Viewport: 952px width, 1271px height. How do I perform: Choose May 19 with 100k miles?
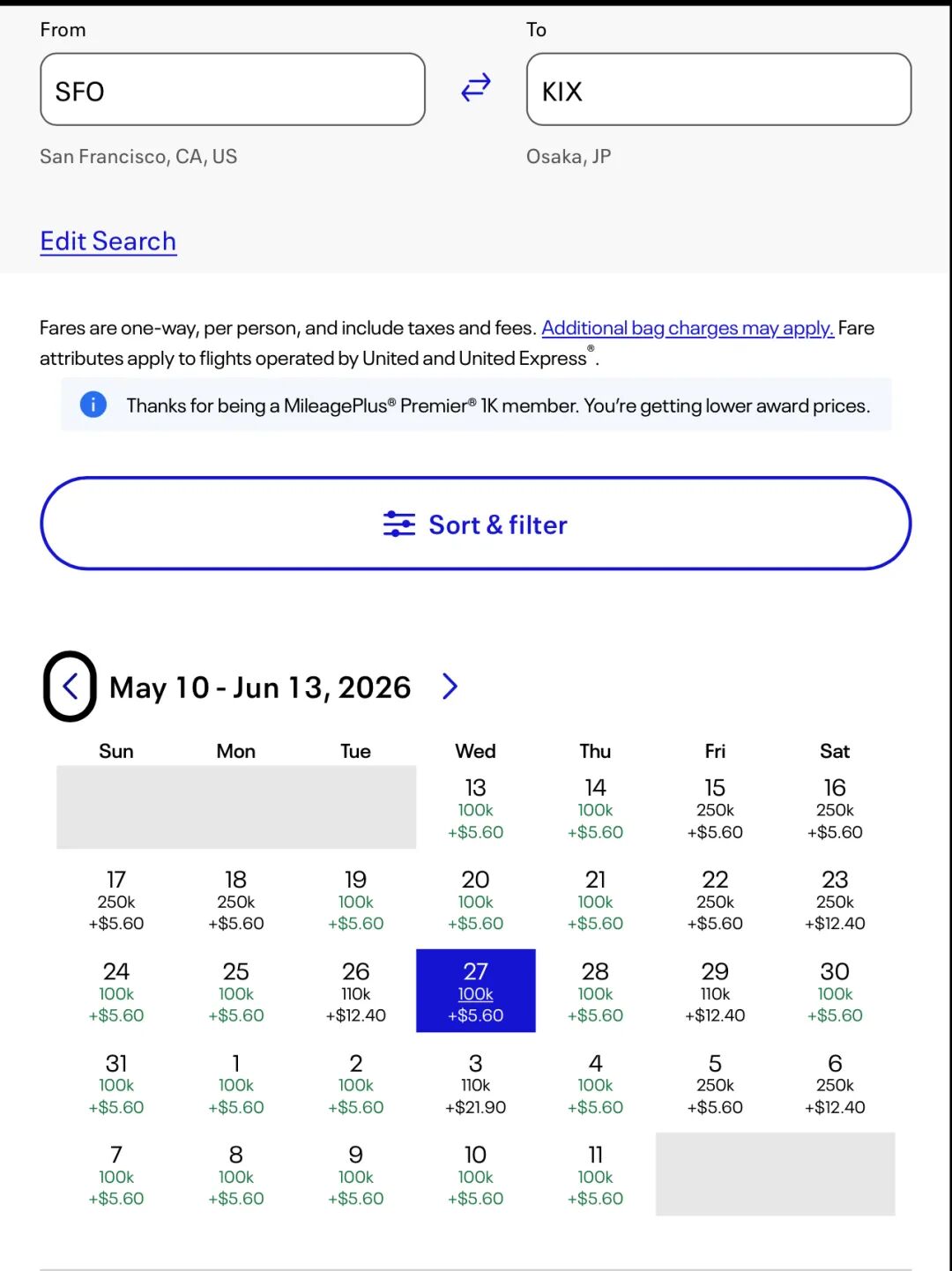pyautogui.click(x=355, y=900)
